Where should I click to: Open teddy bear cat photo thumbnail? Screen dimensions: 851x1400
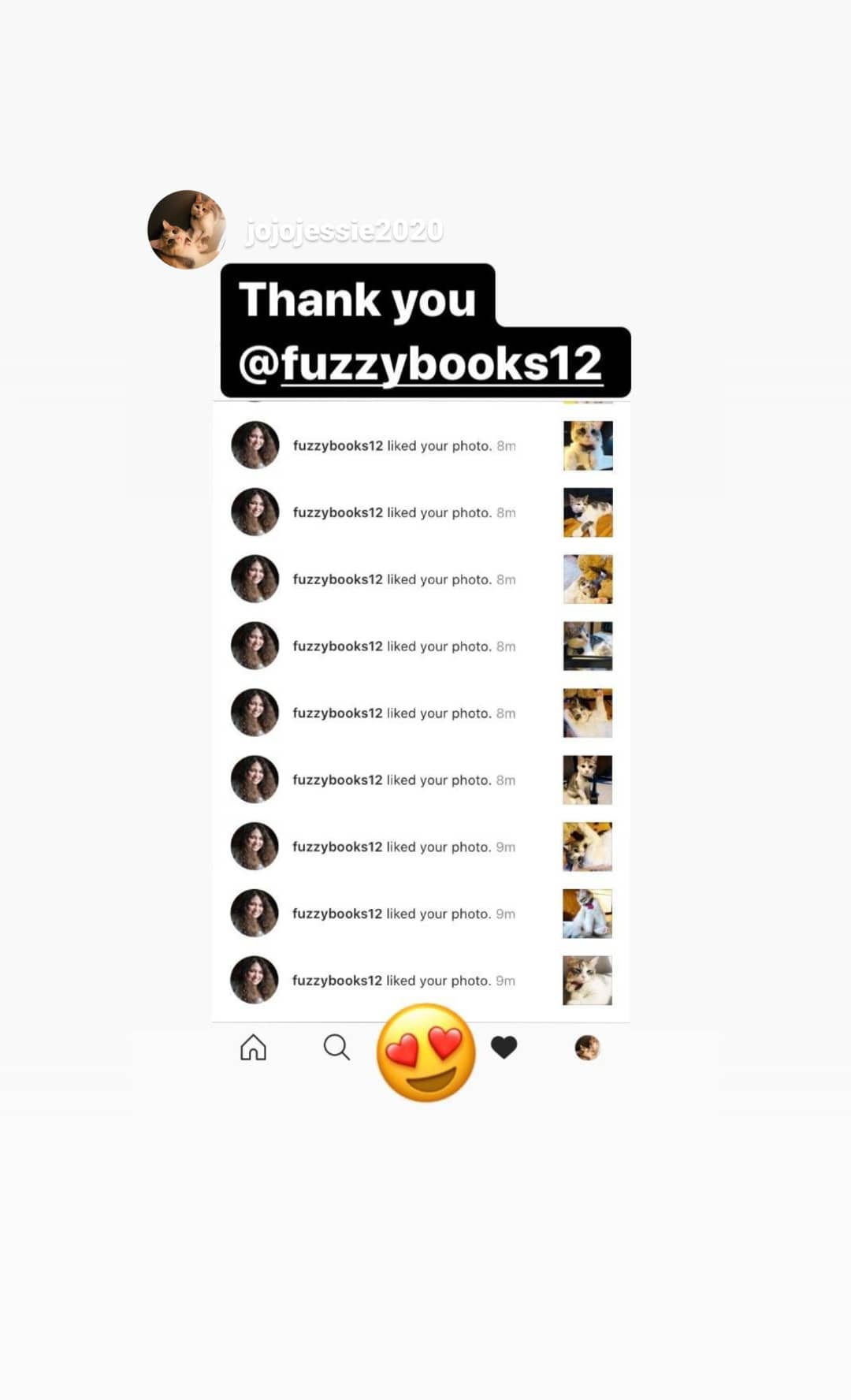tap(588, 579)
